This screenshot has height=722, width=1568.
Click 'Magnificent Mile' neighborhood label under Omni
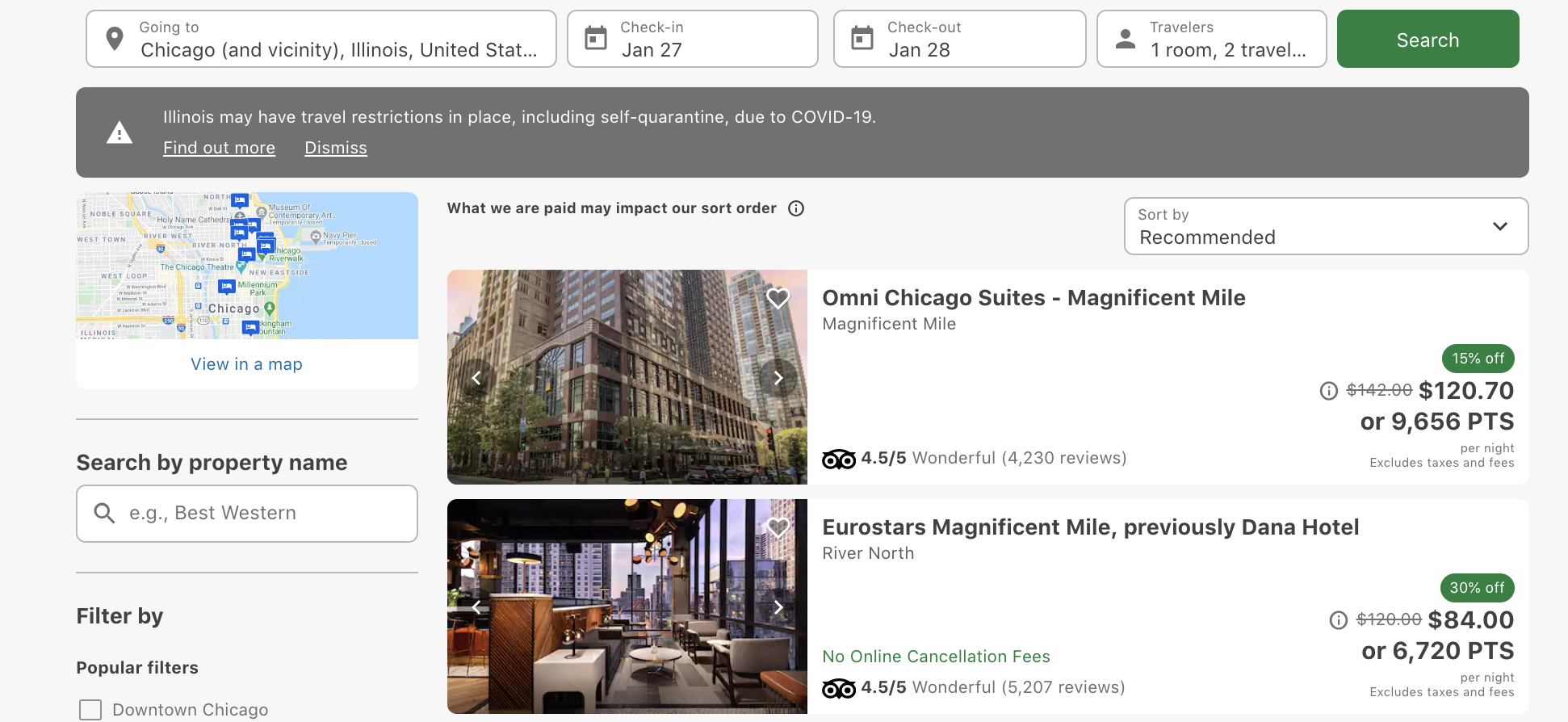[889, 324]
